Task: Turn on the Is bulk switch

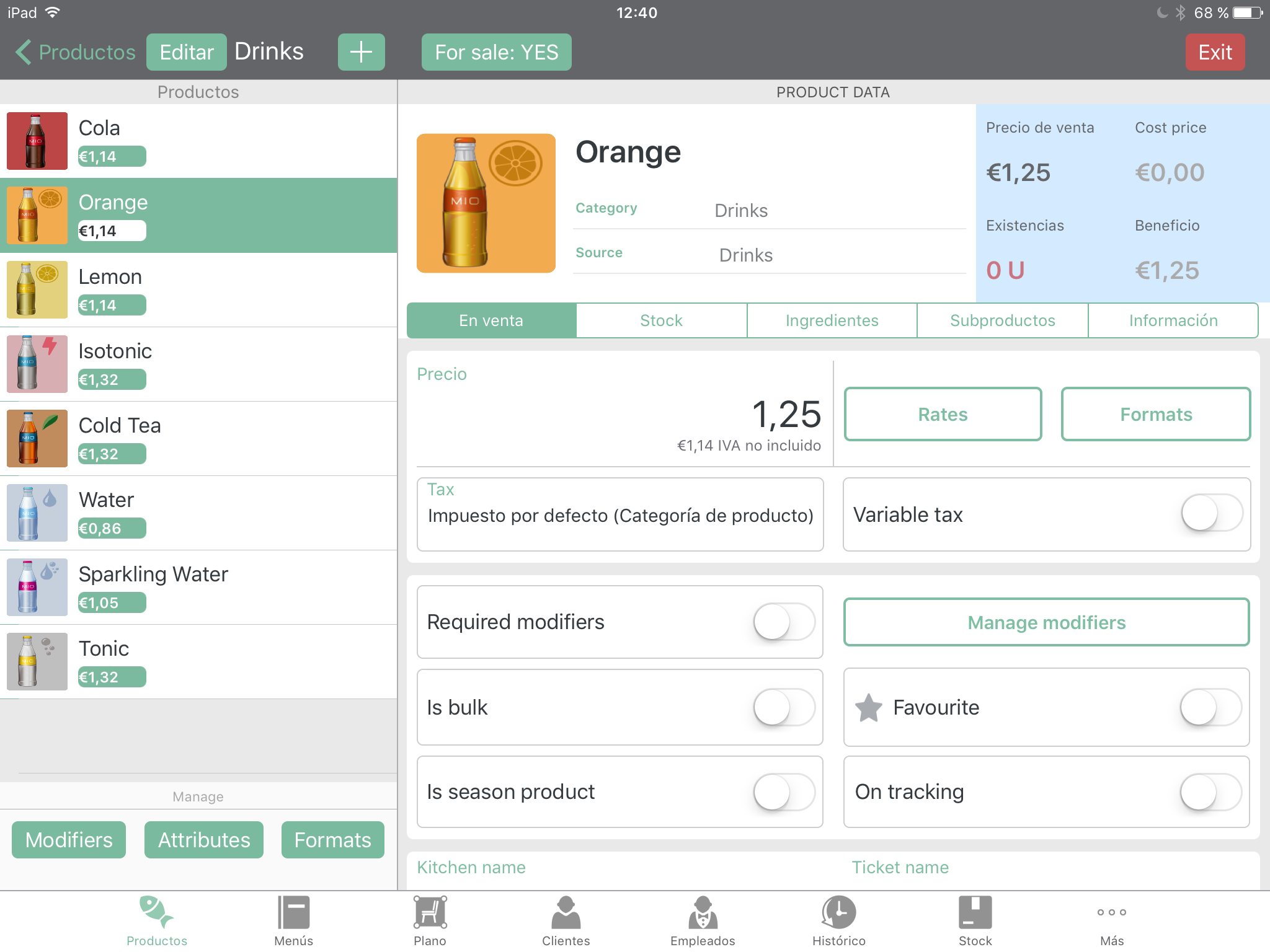Action: click(783, 707)
